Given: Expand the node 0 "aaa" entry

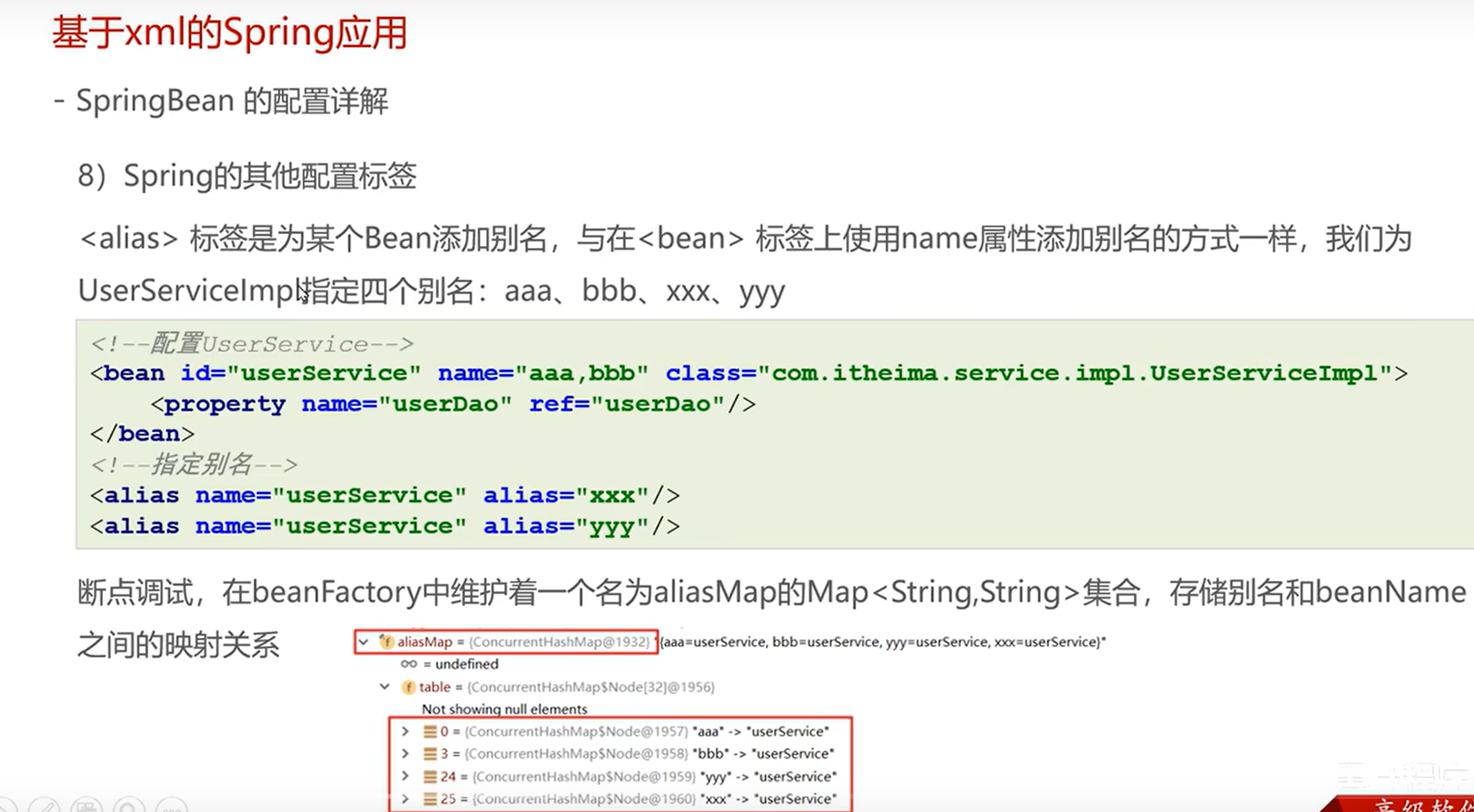Looking at the screenshot, I should click(x=406, y=732).
